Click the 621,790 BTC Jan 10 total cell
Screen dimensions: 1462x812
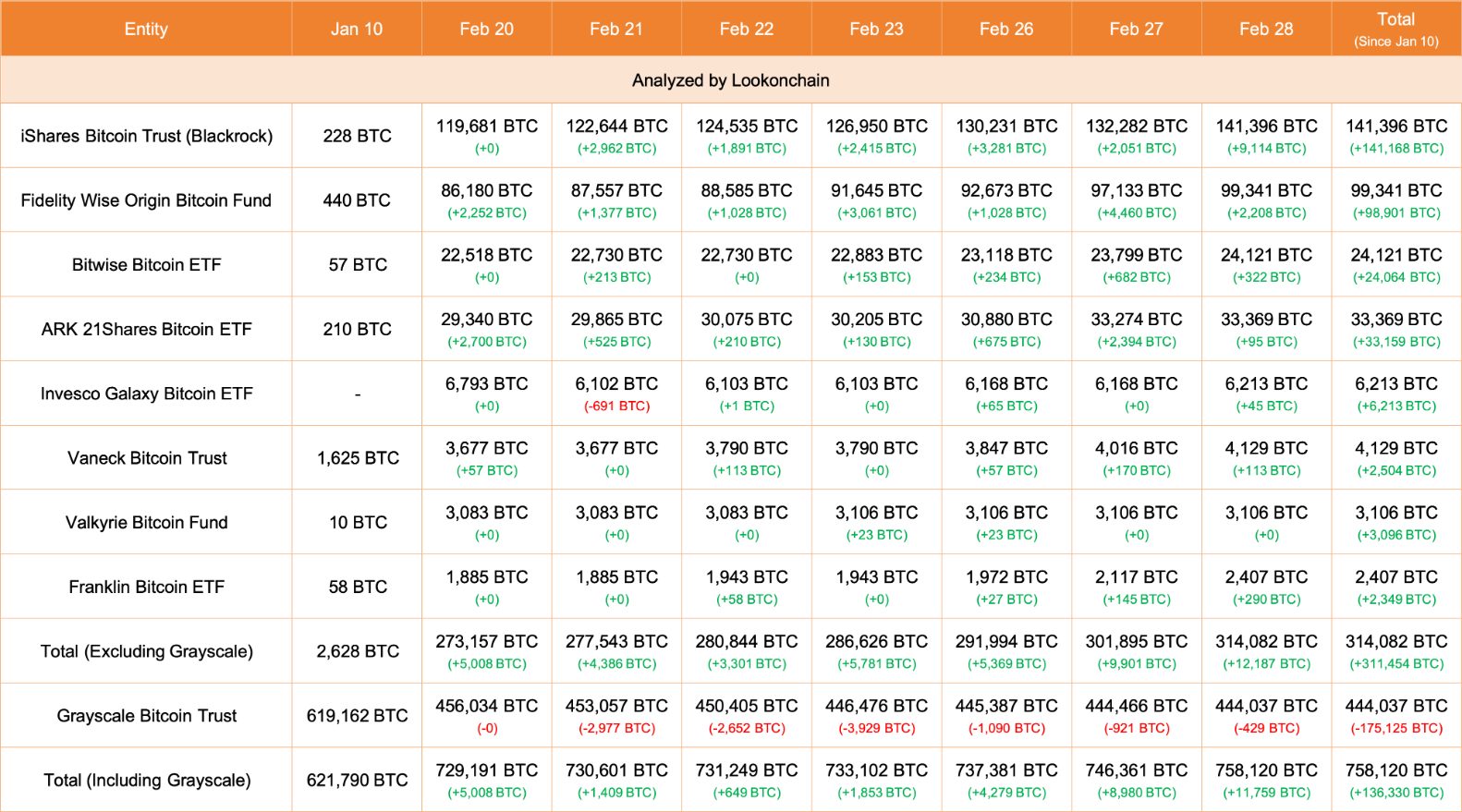coord(357,781)
